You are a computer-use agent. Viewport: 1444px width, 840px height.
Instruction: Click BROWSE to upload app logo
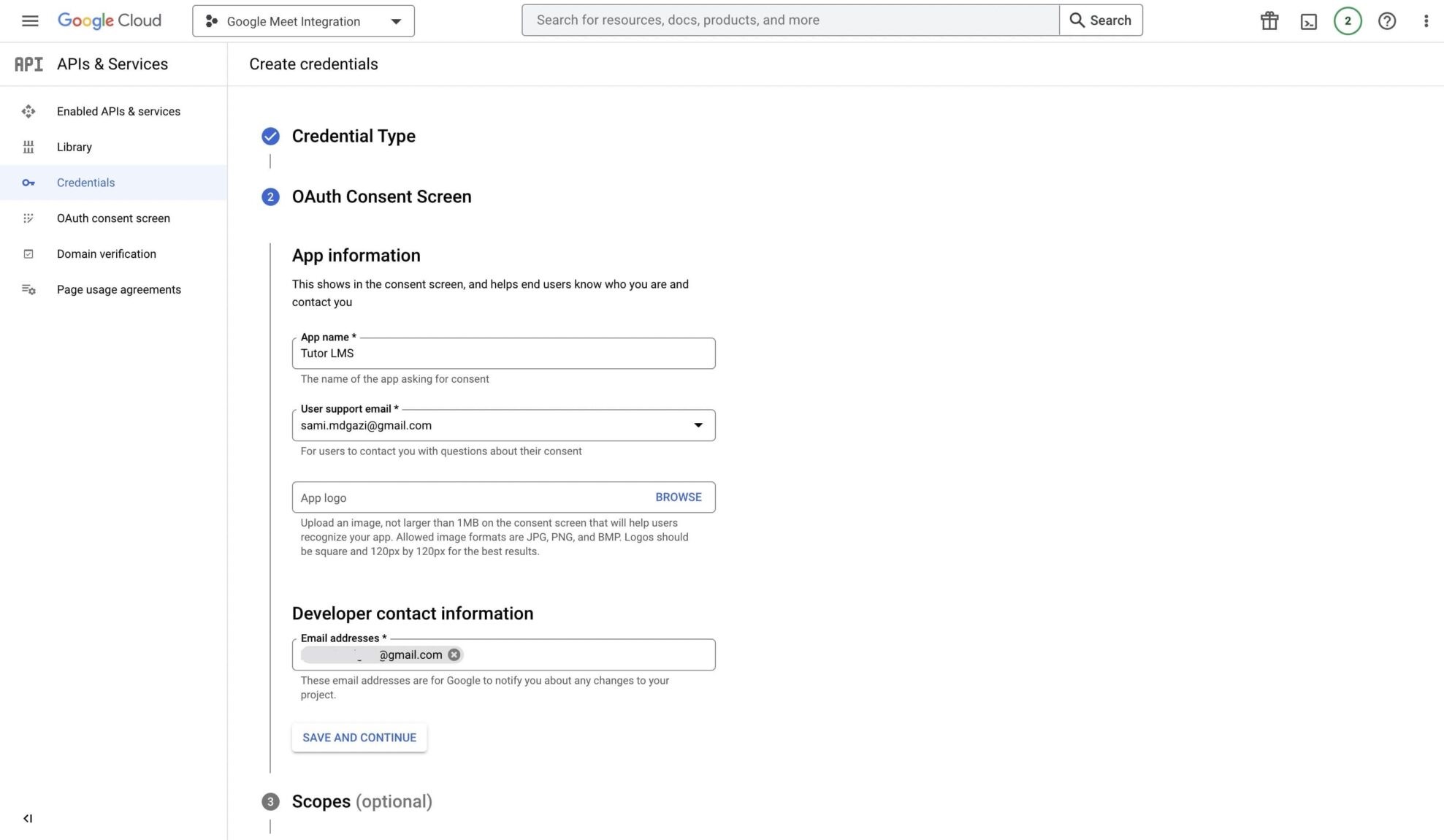tap(678, 497)
